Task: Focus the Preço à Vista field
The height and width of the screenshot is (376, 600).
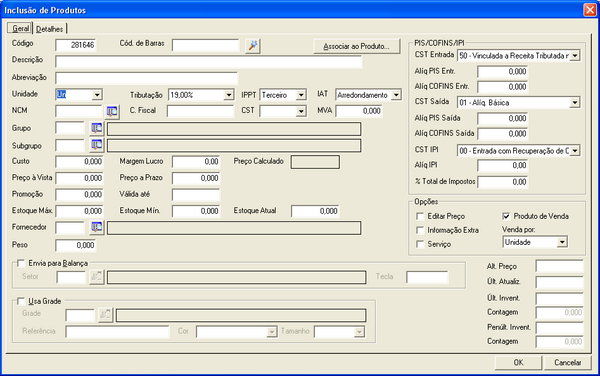Action: (80, 178)
